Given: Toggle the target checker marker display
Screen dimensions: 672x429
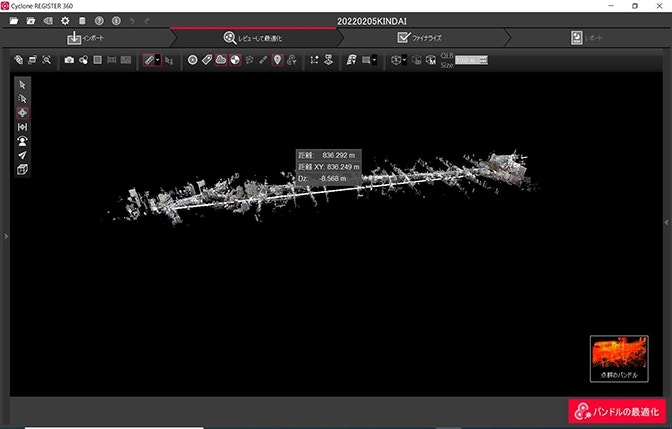Looking at the screenshot, I should point(235,60).
